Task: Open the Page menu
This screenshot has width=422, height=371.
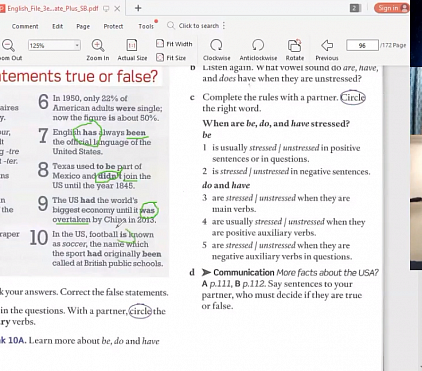Action: click(x=83, y=26)
